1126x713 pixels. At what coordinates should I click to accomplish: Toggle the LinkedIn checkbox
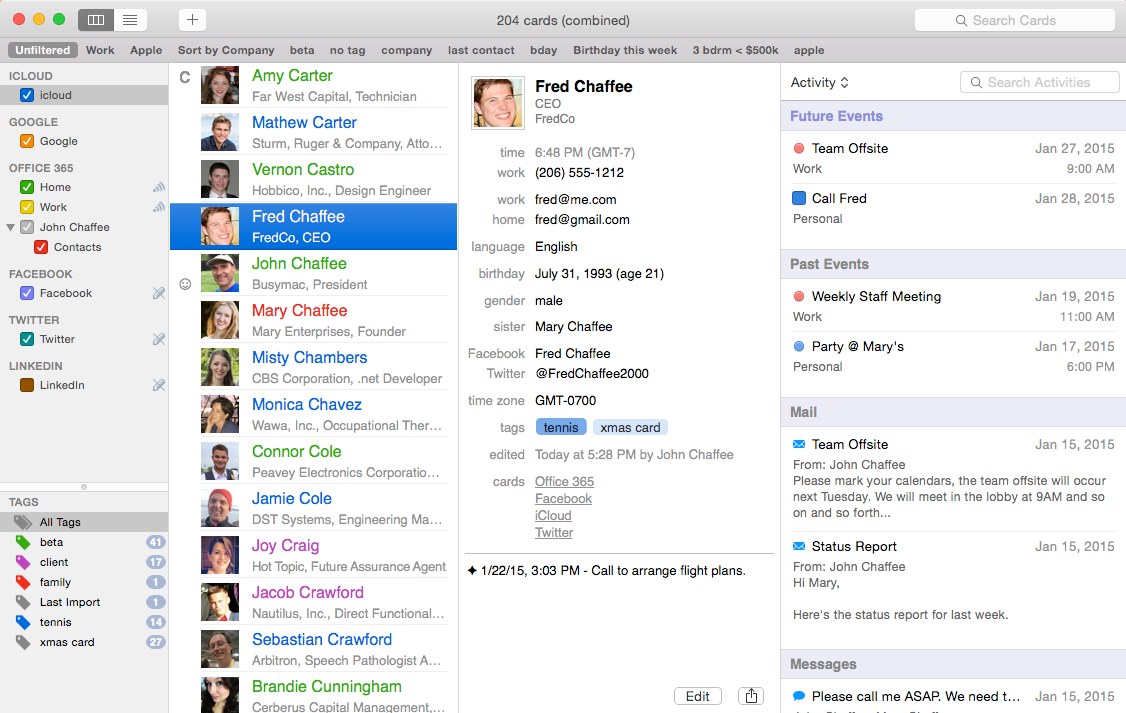tap(27, 385)
